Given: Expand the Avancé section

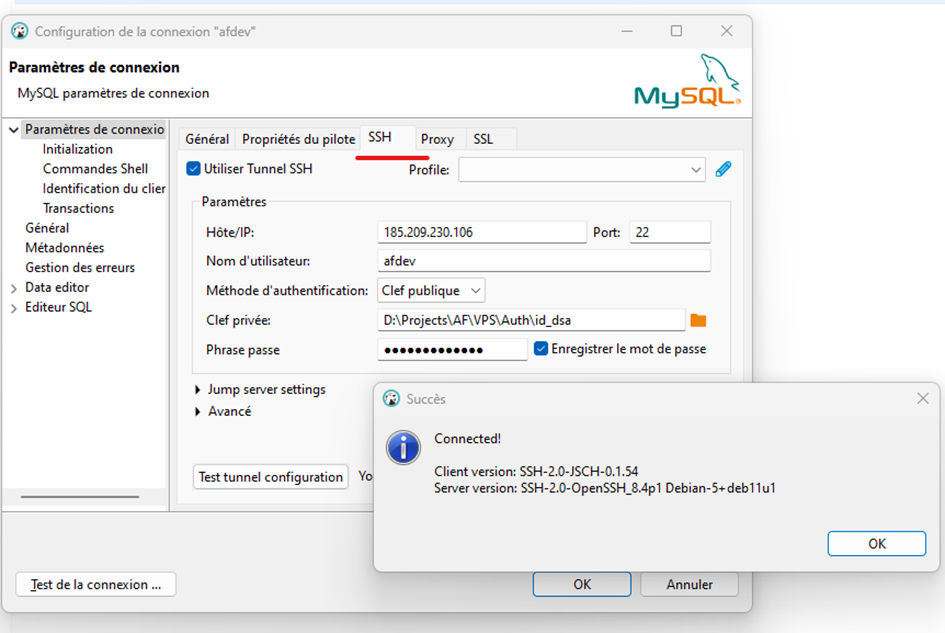Looking at the screenshot, I should coord(198,412).
